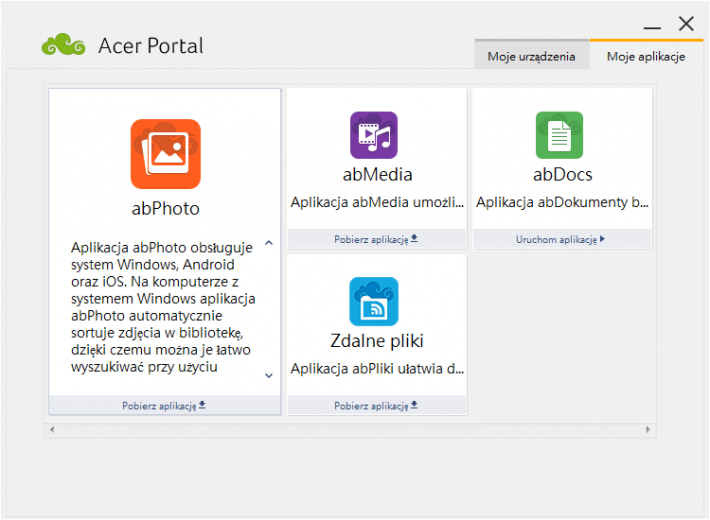
Task: Click the horizontal scrollbar right arrow
Action: [648, 429]
